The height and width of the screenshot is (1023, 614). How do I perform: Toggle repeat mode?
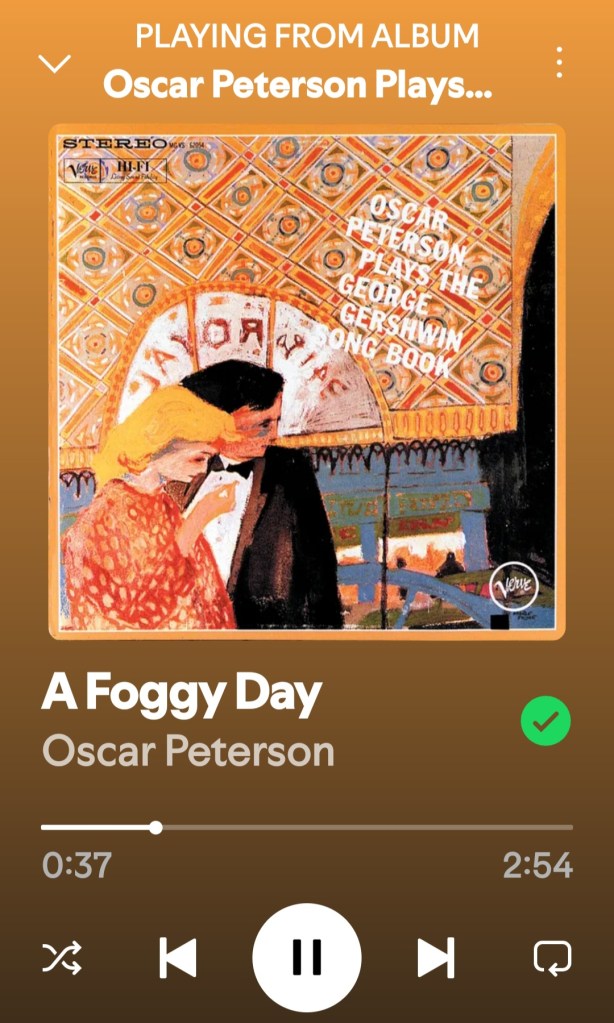pyautogui.click(x=553, y=958)
